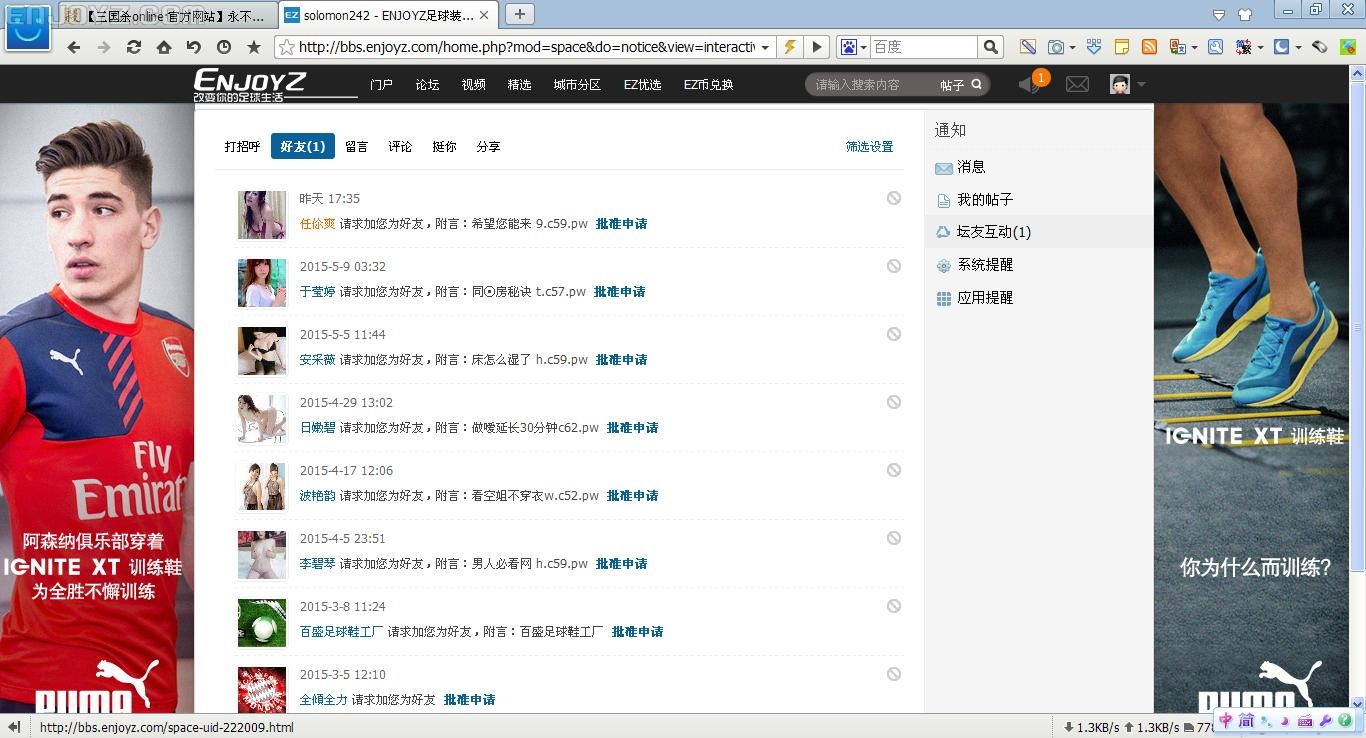Open the browser home page icon

pyautogui.click(x=163, y=47)
